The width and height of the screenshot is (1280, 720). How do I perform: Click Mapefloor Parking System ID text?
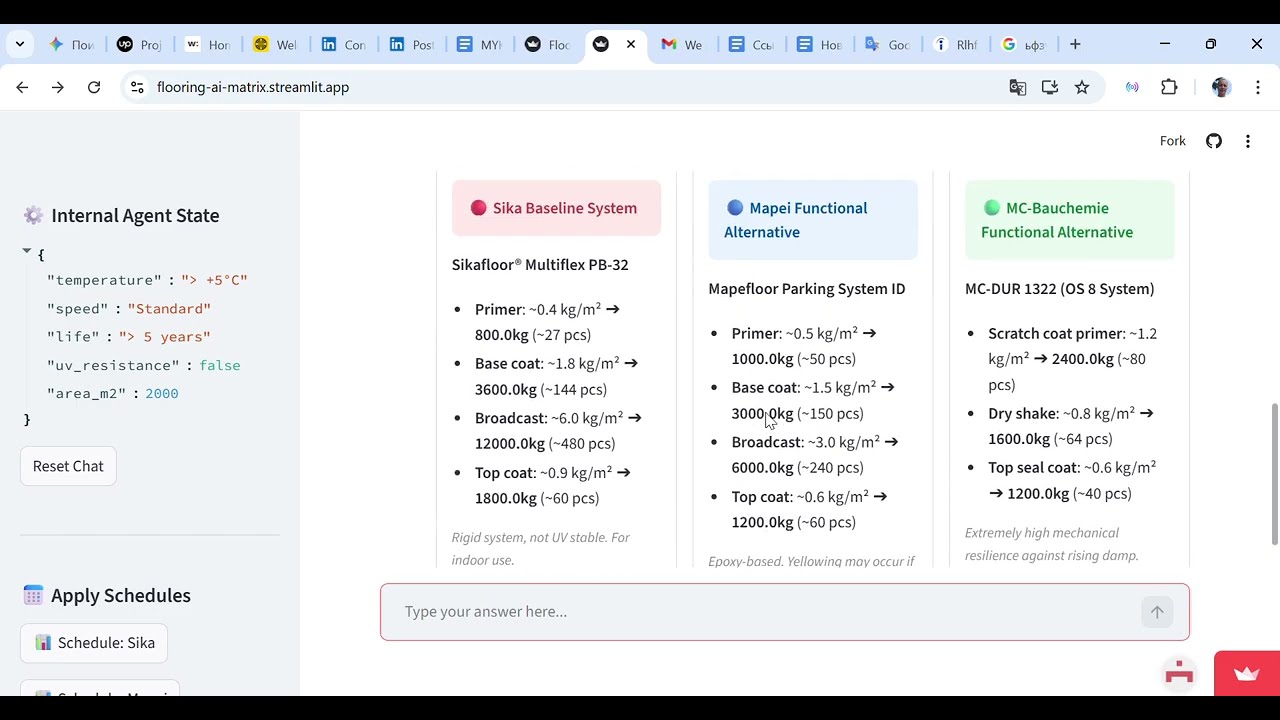(807, 289)
